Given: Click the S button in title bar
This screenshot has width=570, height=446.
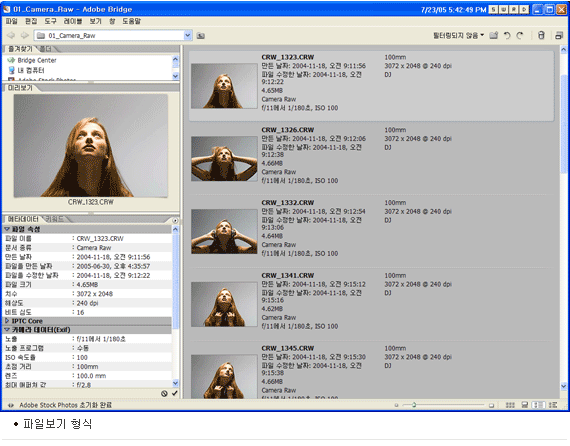Looking at the screenshot, I should point(493,9).
